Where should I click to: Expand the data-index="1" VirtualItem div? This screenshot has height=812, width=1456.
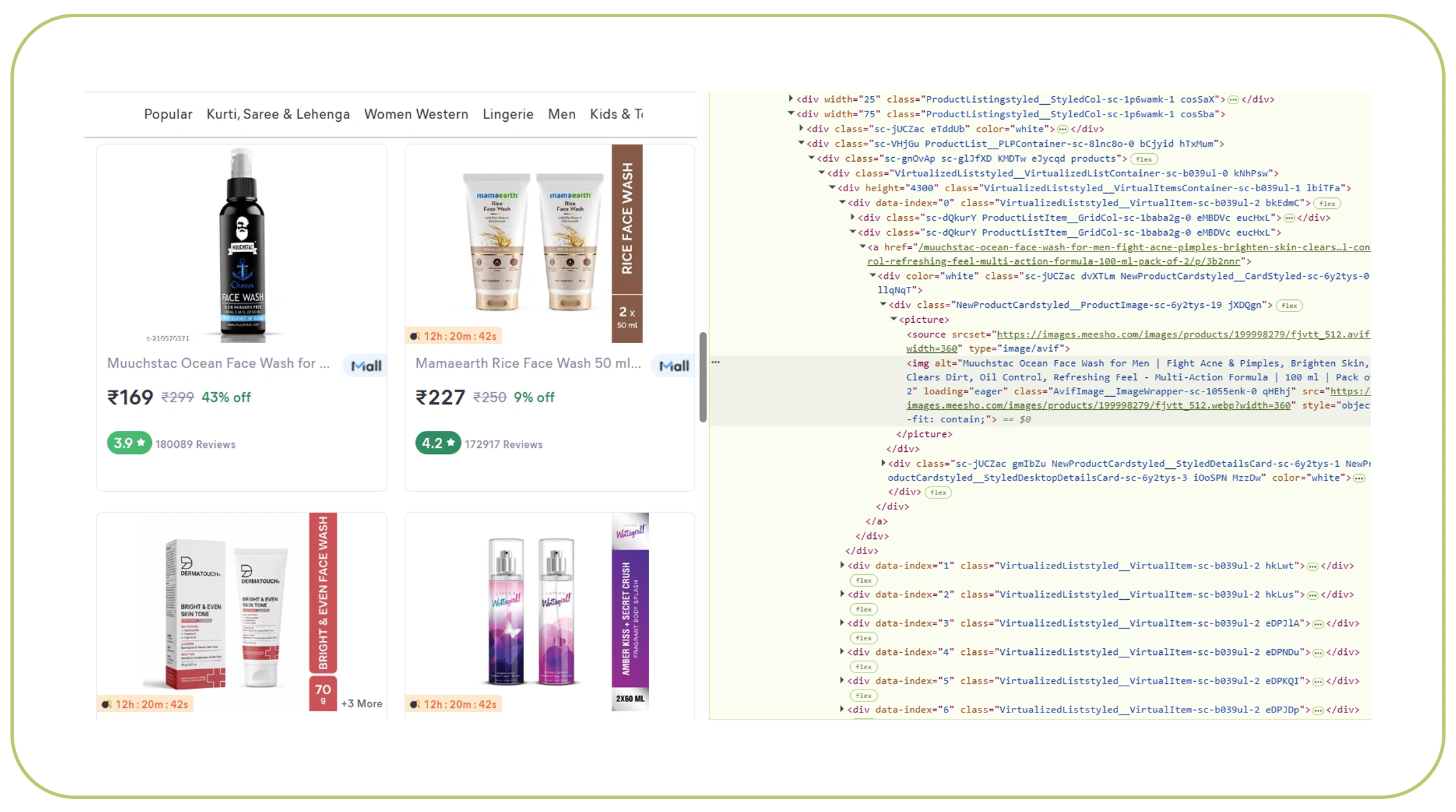[x=842, y=565]
